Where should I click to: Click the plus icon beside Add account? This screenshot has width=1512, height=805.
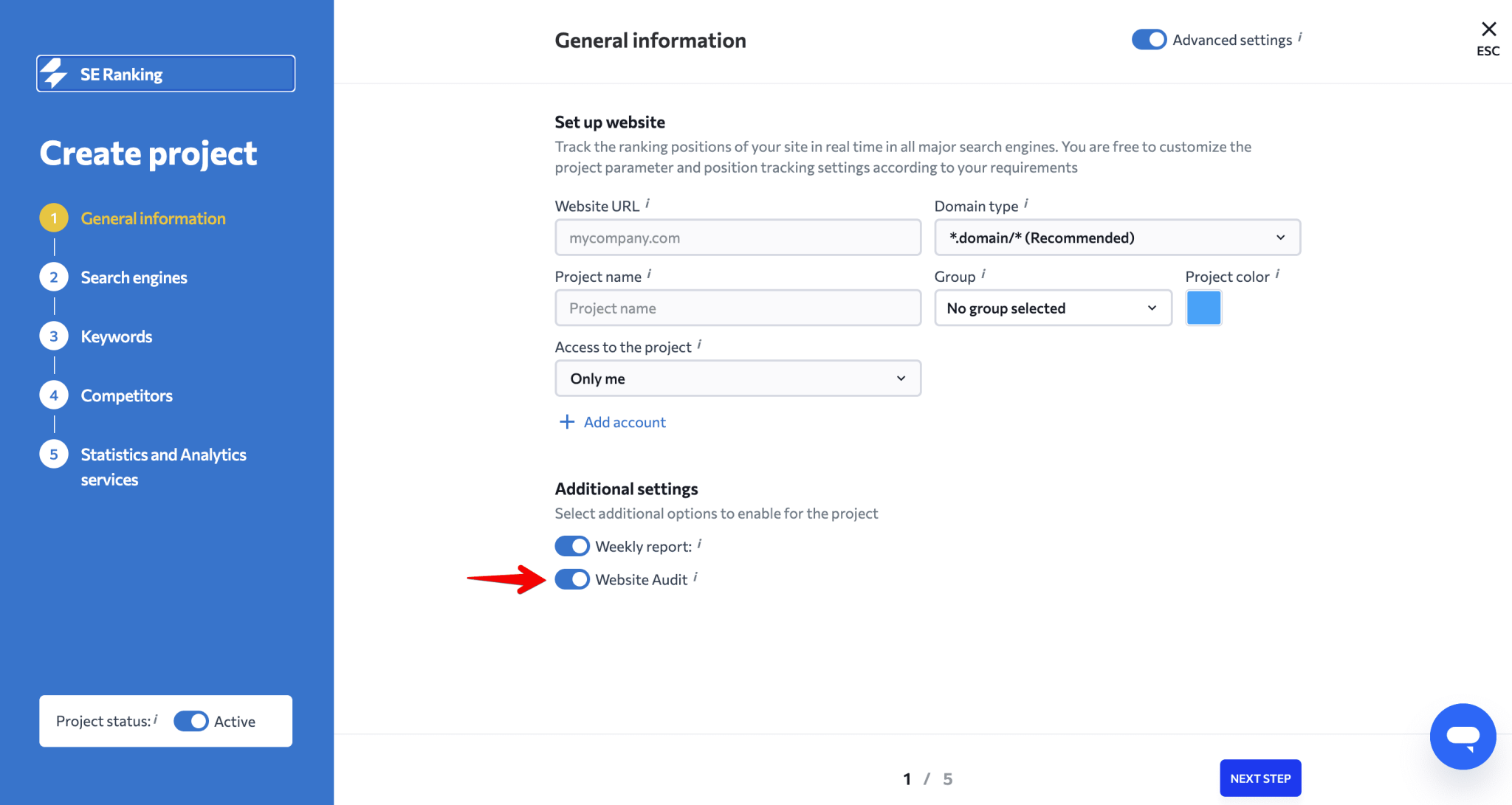(x=566, y=421)
